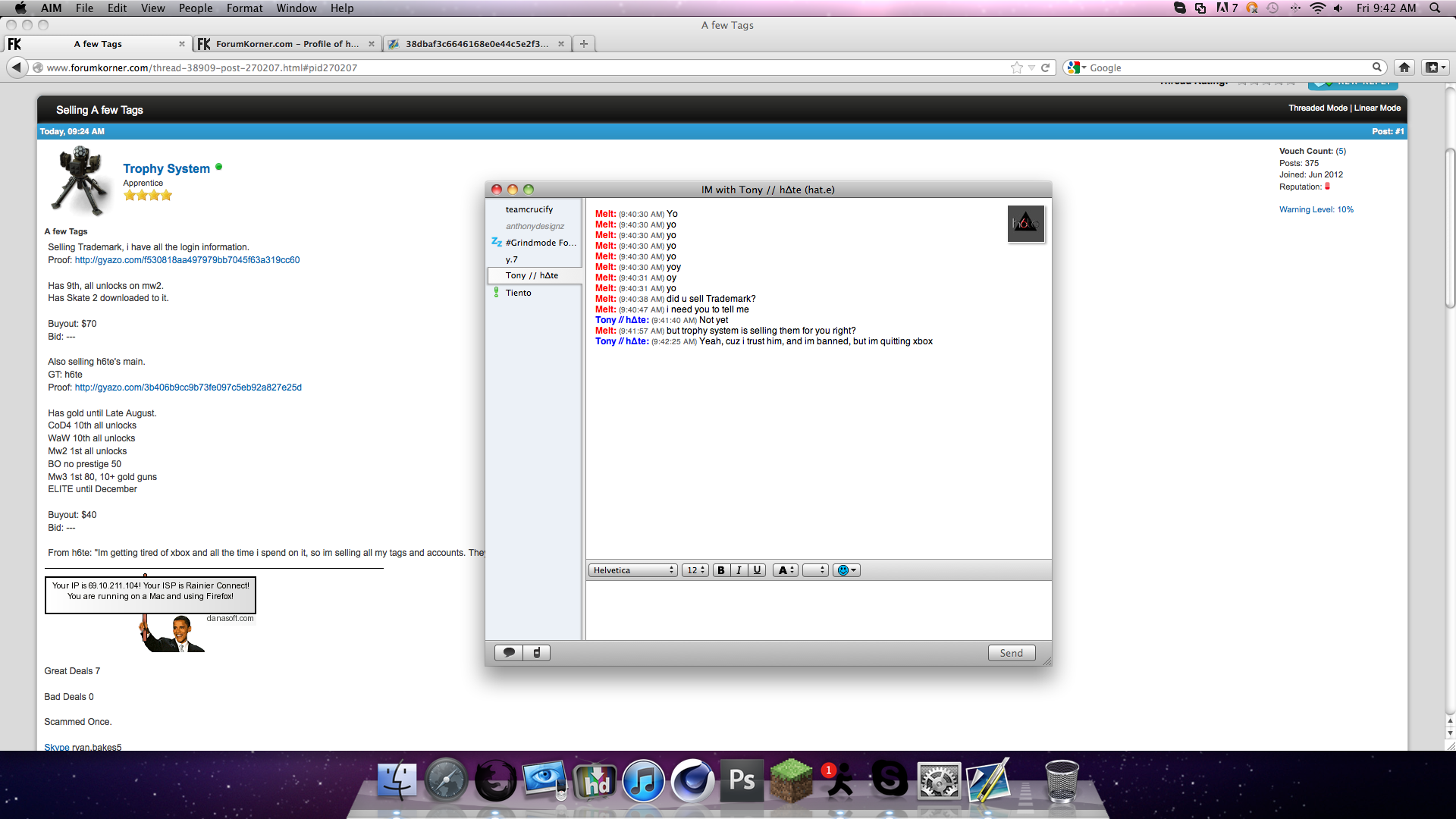
Task: Switch to the ForumKorner Profile browser tab
Action: pos(287,44)
